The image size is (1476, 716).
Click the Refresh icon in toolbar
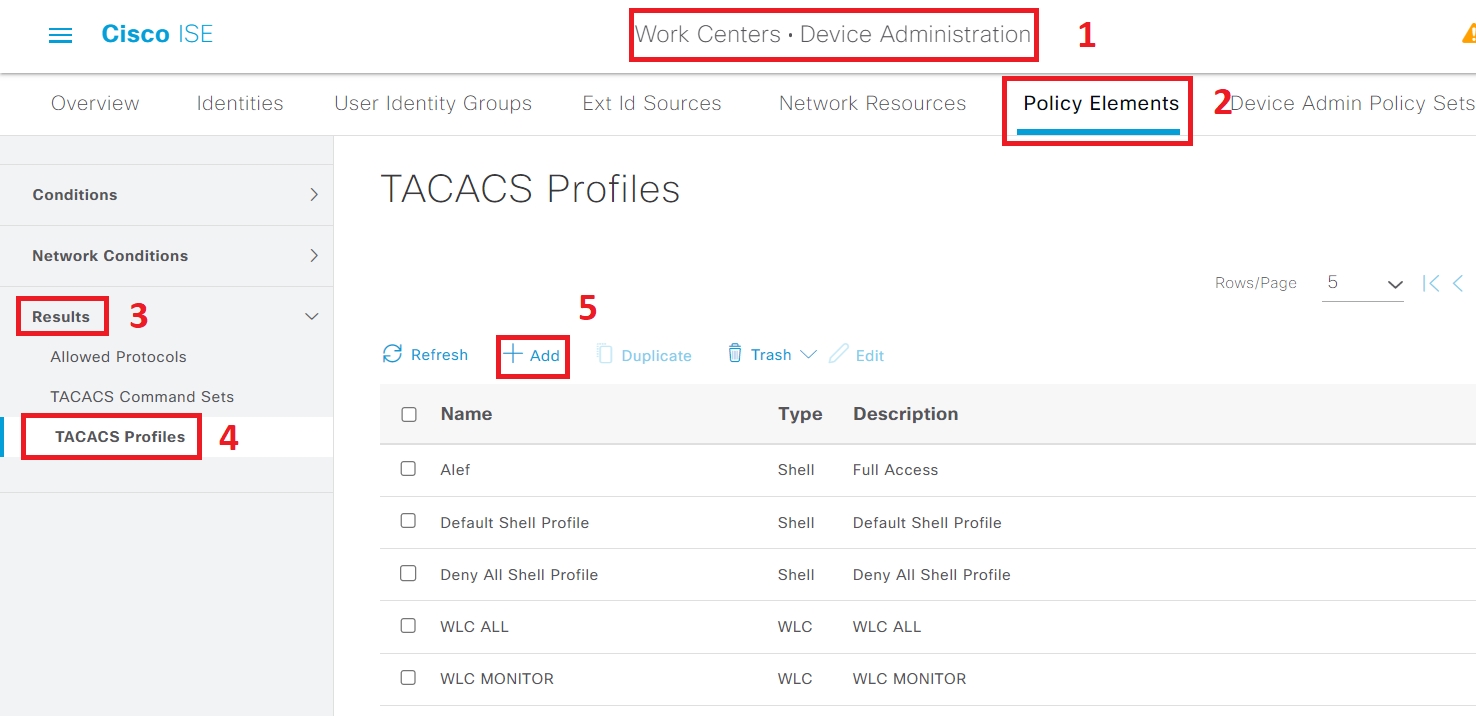point(392,354)
